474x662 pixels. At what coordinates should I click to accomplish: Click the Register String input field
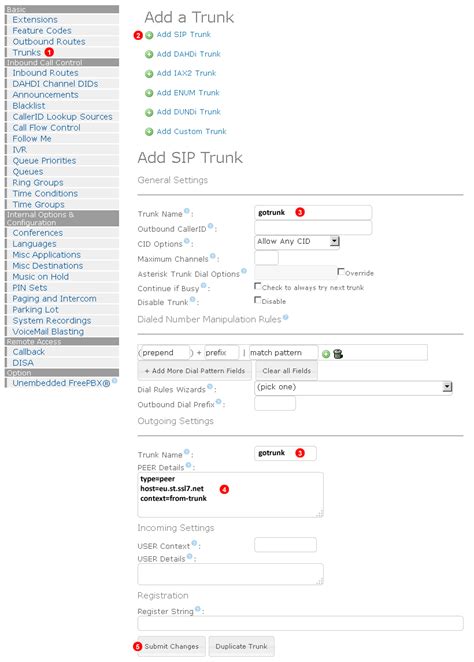coord(300,623)
